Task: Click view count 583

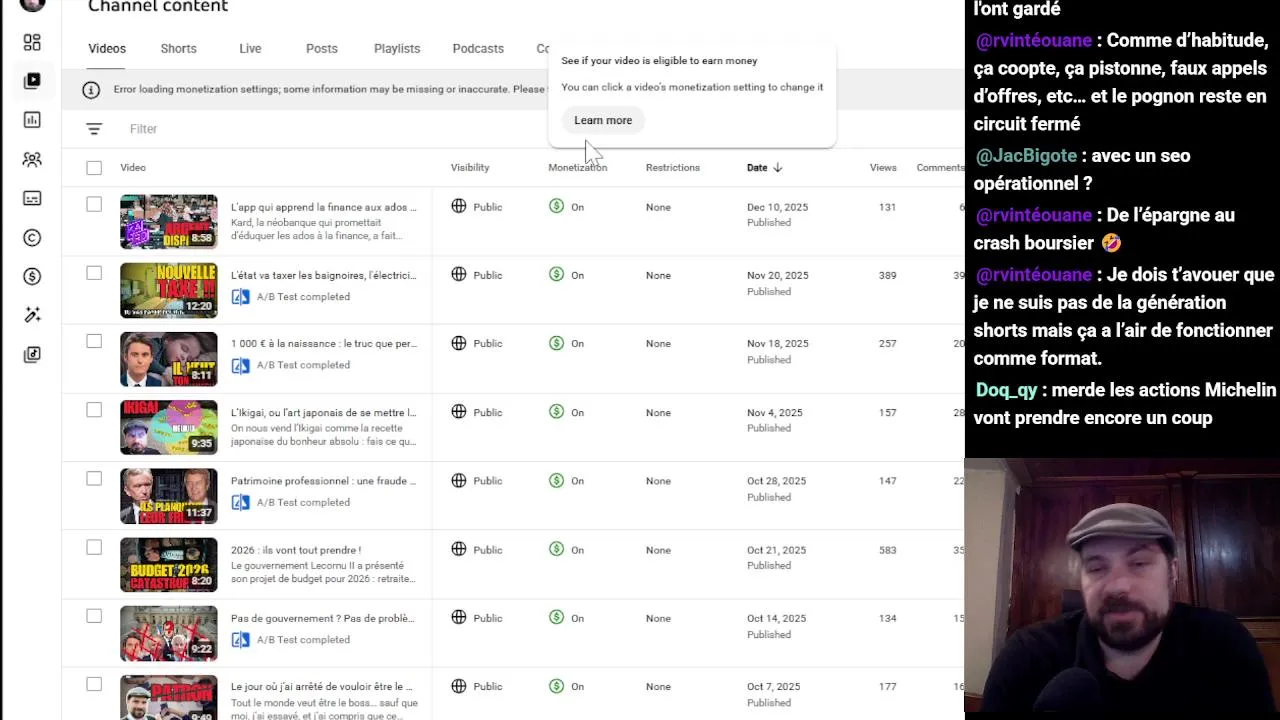Action: [x=887, y=550]
